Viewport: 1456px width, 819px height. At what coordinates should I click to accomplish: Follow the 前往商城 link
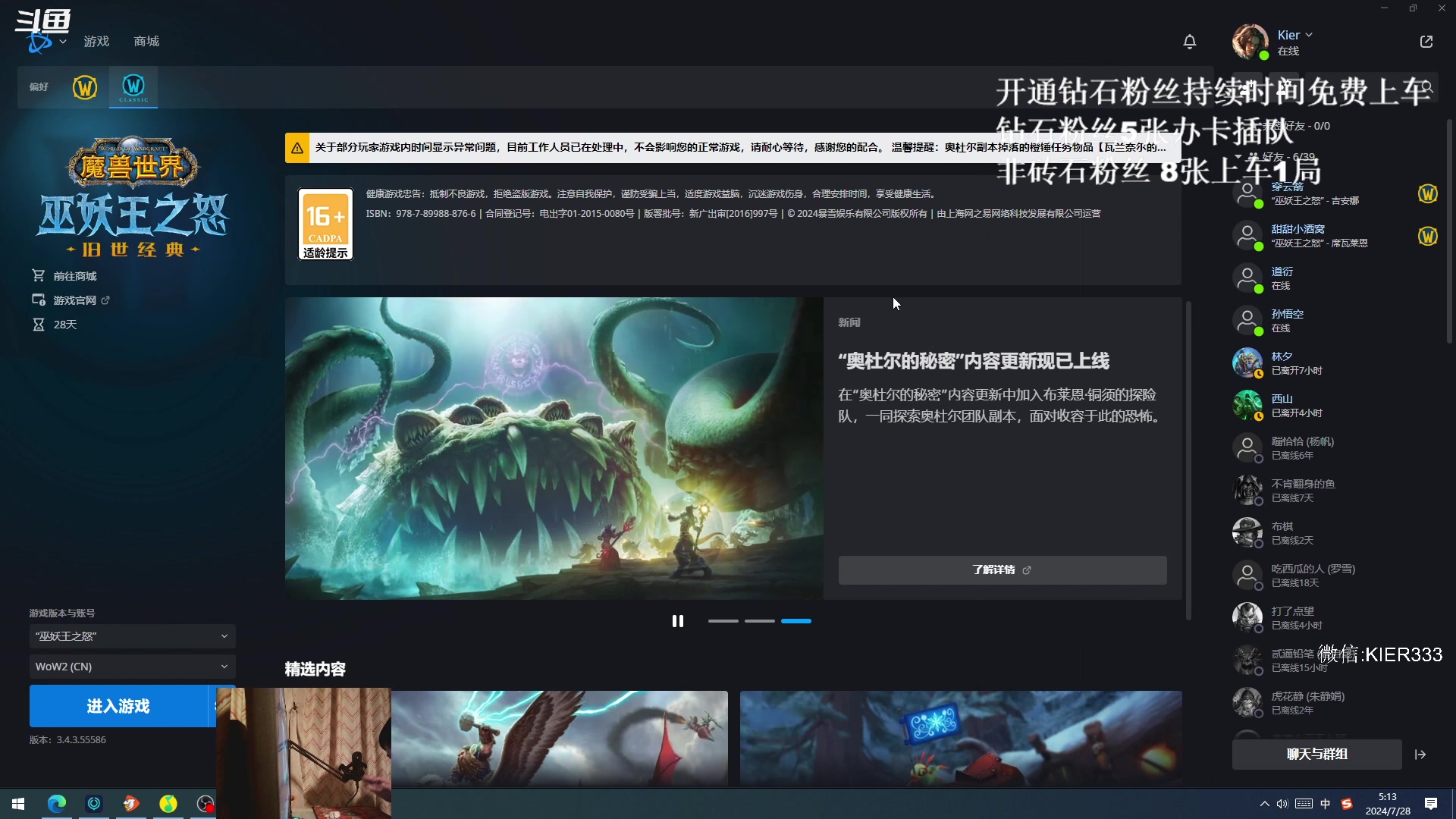point(74,276)
